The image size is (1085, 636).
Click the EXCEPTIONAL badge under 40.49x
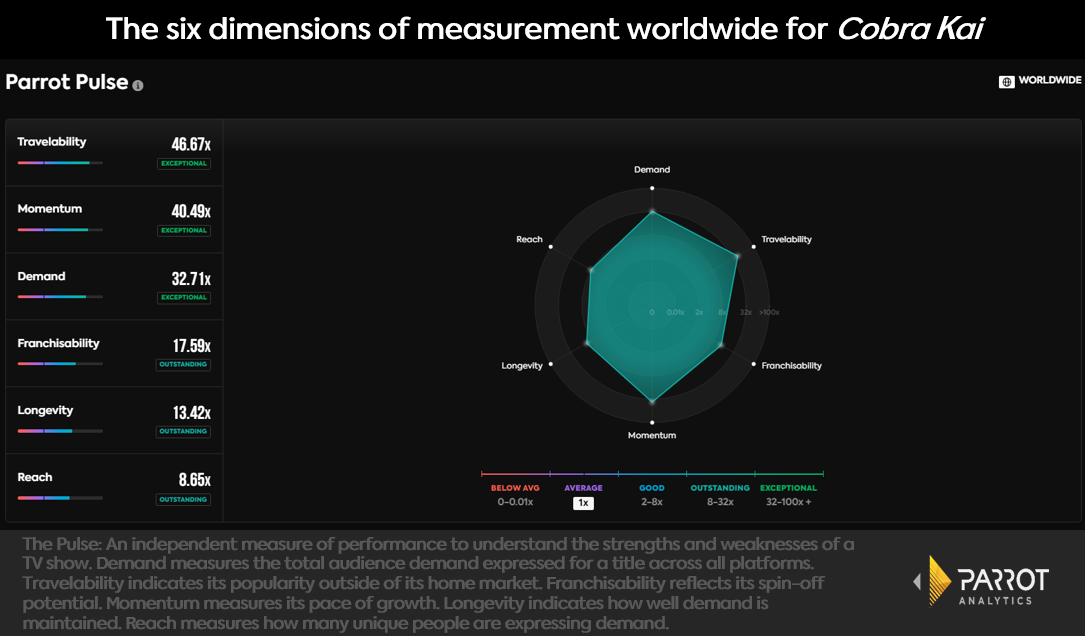coord(184,230)
